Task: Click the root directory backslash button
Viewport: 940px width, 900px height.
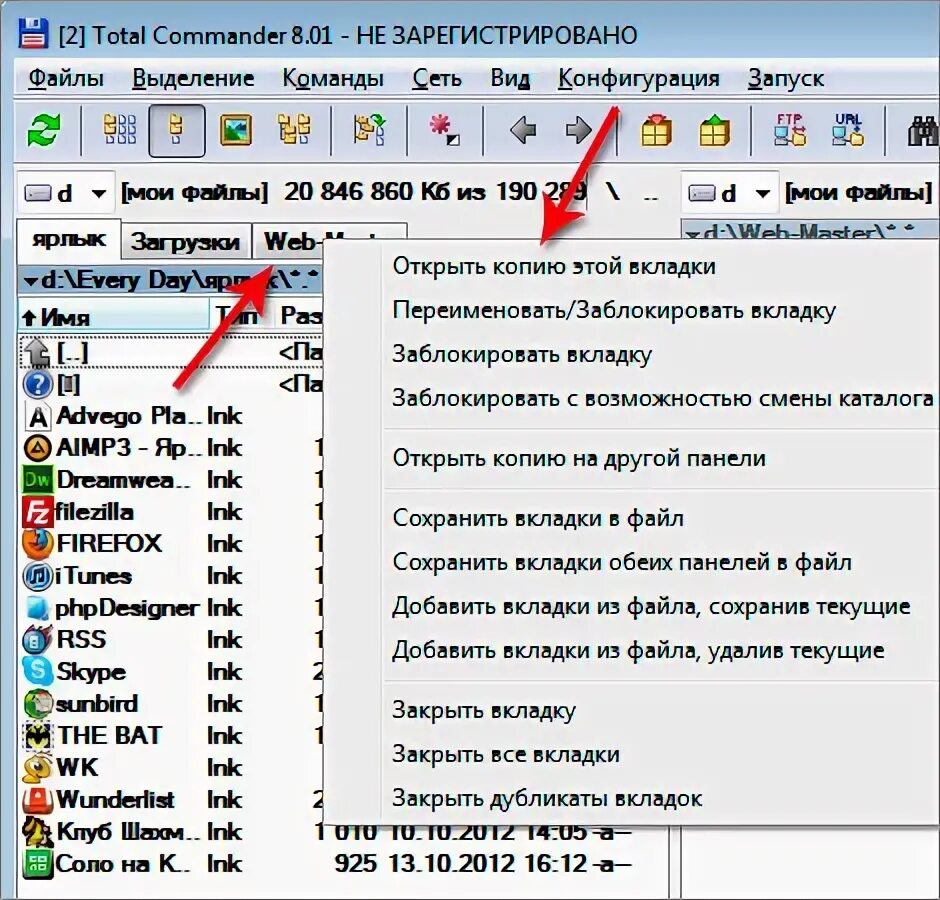Action: (x=612, y=192)
